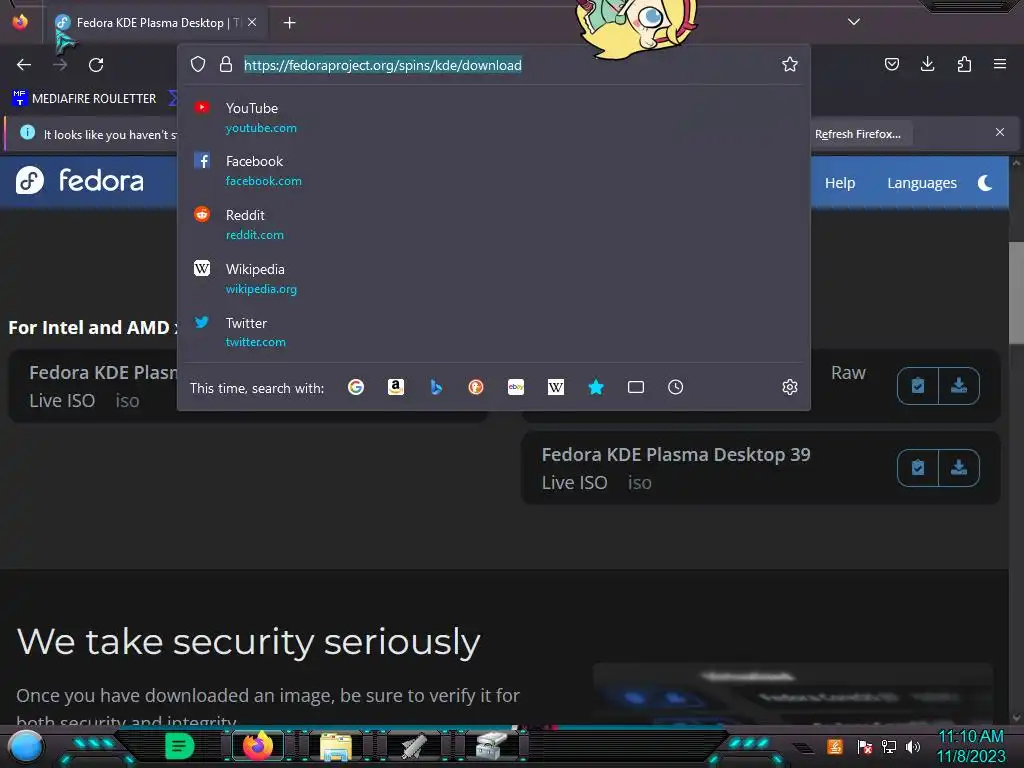This screenshot has height=768, width=1024.
Task: Open Firefox hamburger application menu
Action: [1000, 64]
